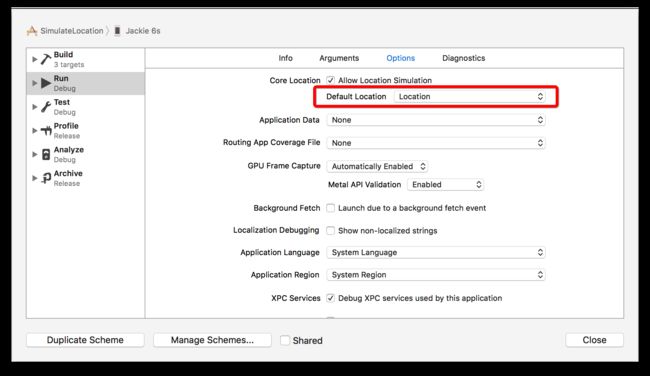Viewport: 650px width, 376px height.
Task: Click the Localization Debugging label
Action: (276, 230)
